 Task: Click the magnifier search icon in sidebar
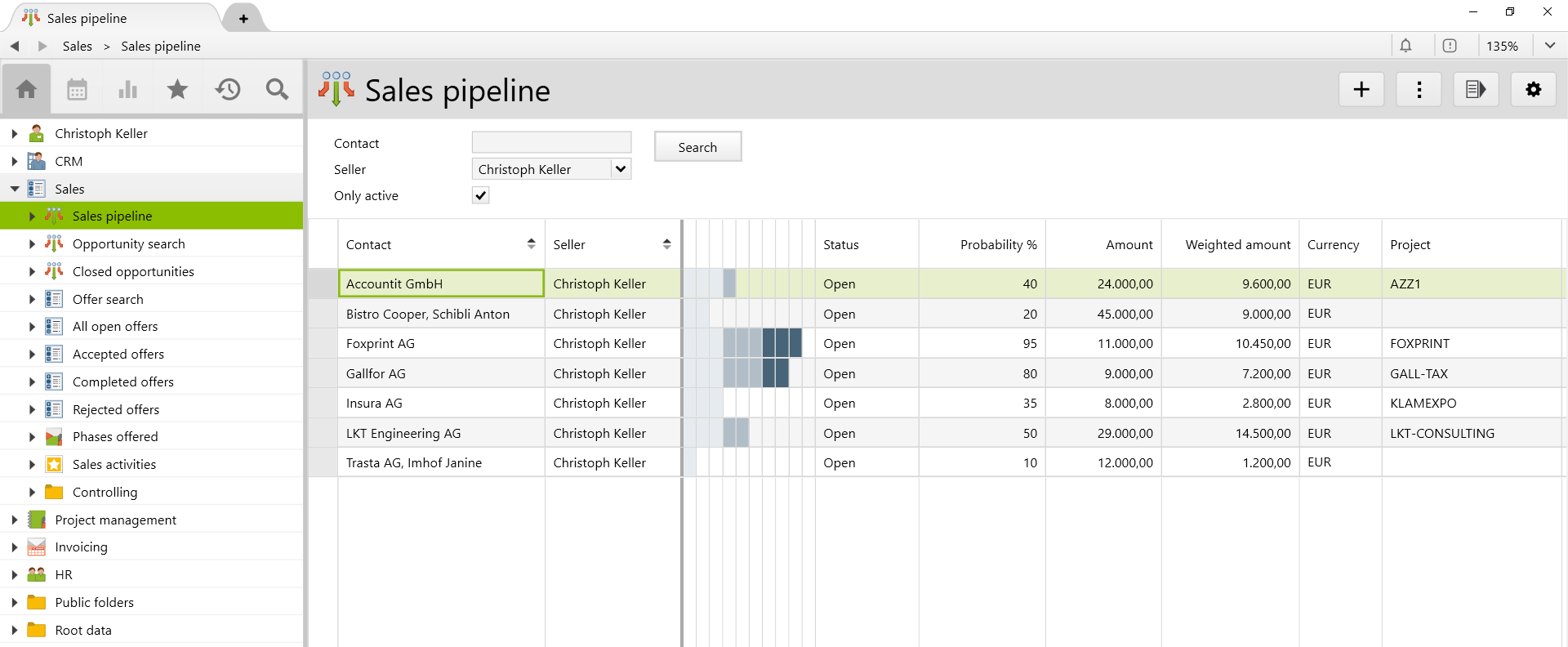pyautogui.click(x=278, y=89)
